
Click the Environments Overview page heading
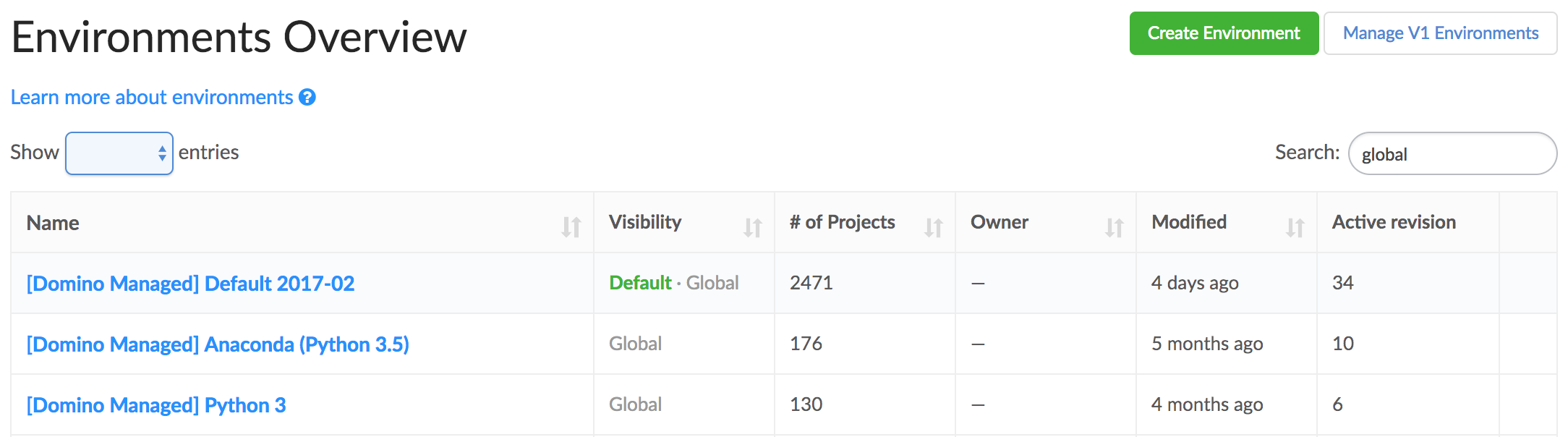[239, 37]
